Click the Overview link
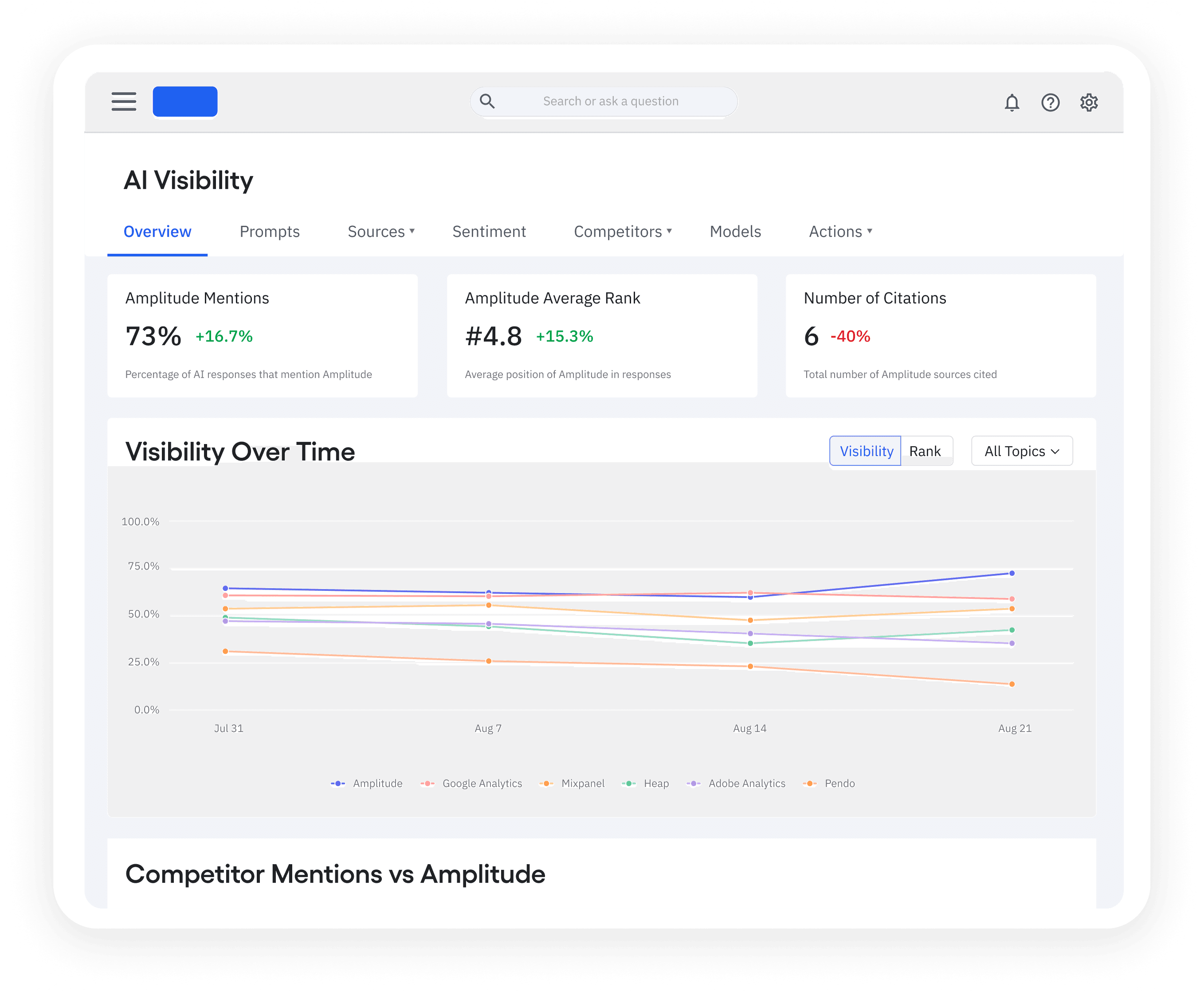This screenshot has width=1204, height=991. [x=157, y=231]
